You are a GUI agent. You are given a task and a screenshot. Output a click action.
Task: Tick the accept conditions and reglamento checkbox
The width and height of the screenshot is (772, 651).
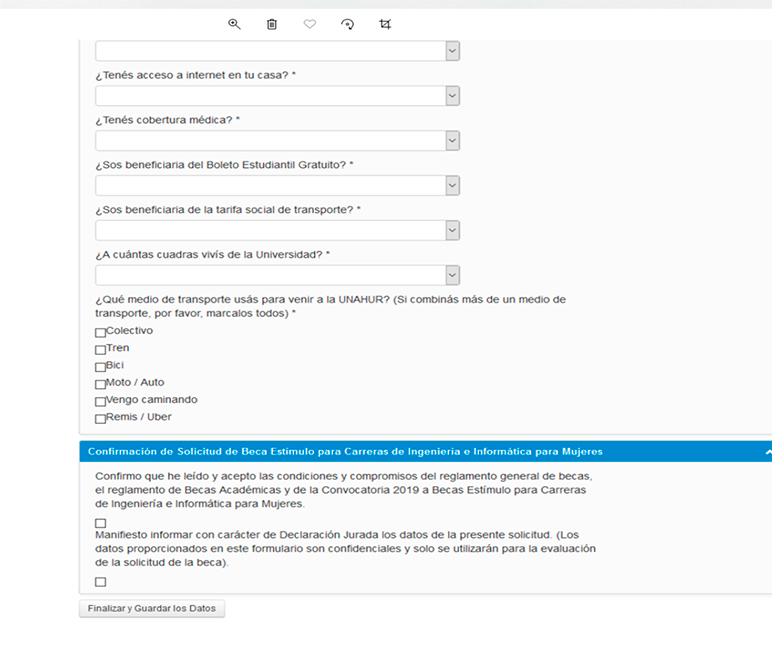[100, 523]
